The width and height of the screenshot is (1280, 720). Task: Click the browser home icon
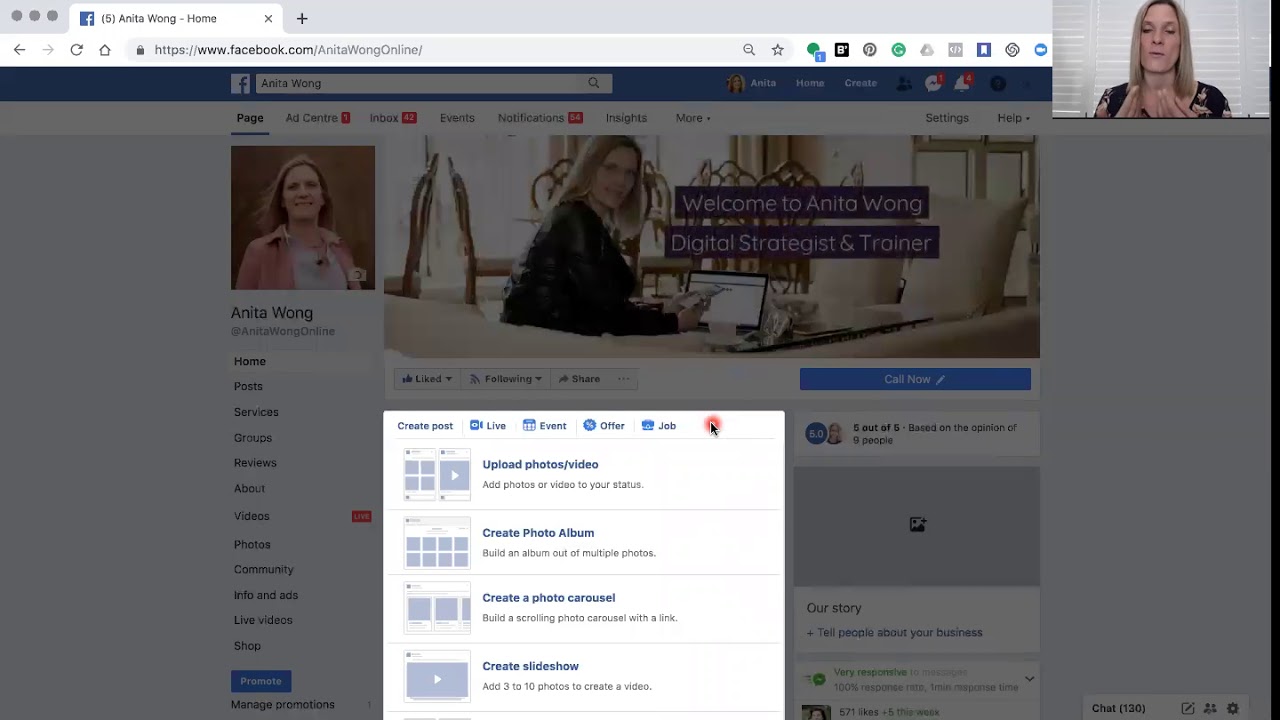coord(104,50)
